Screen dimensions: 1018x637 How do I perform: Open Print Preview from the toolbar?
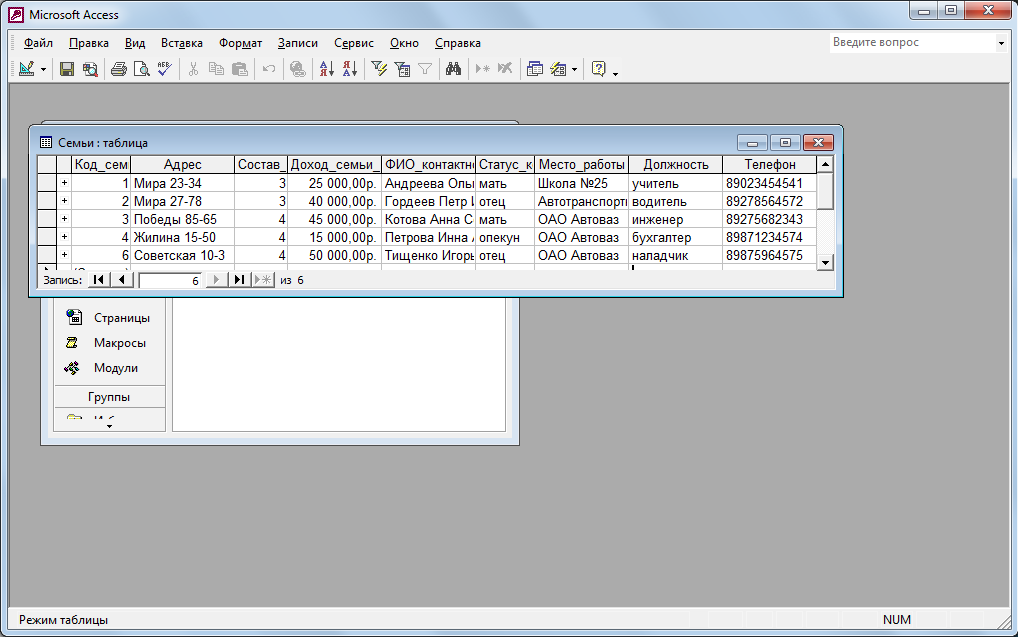click(141, 69)
